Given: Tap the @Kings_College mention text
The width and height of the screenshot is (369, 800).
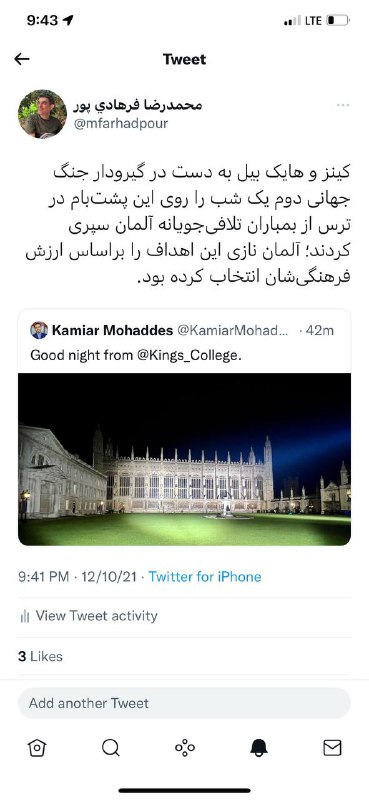Looking at the screenshot, I should tap(187, 356).
